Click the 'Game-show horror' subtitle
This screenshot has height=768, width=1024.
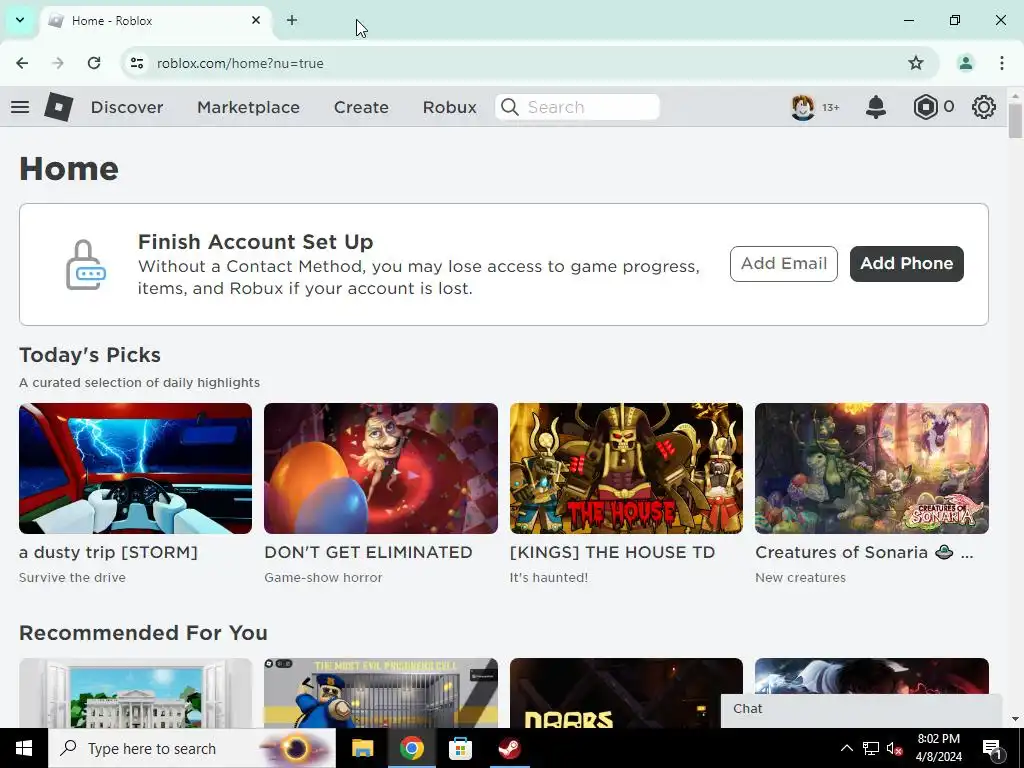[x=323, y=577]
